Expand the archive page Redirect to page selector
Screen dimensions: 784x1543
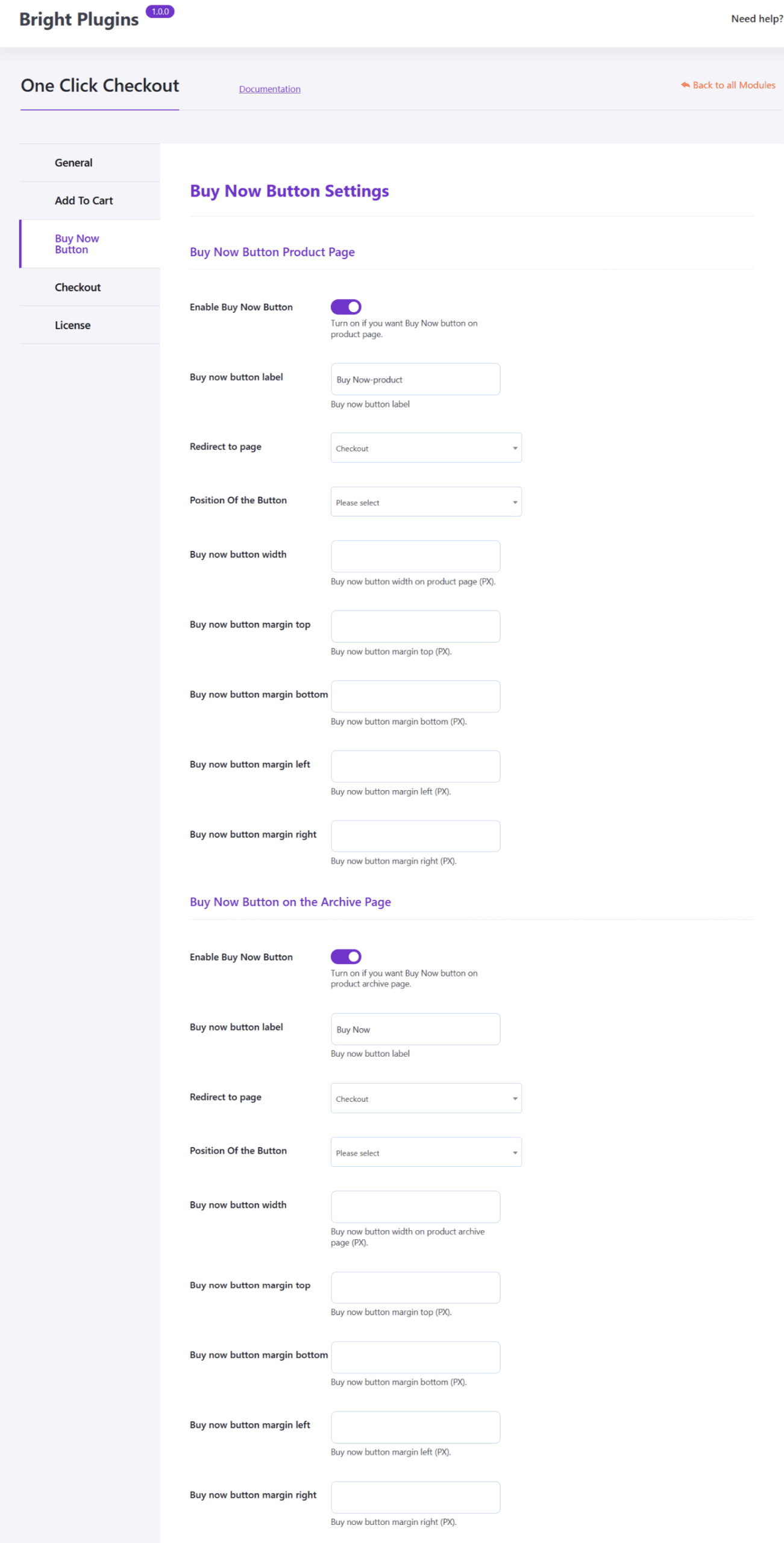click(425, 1098)
